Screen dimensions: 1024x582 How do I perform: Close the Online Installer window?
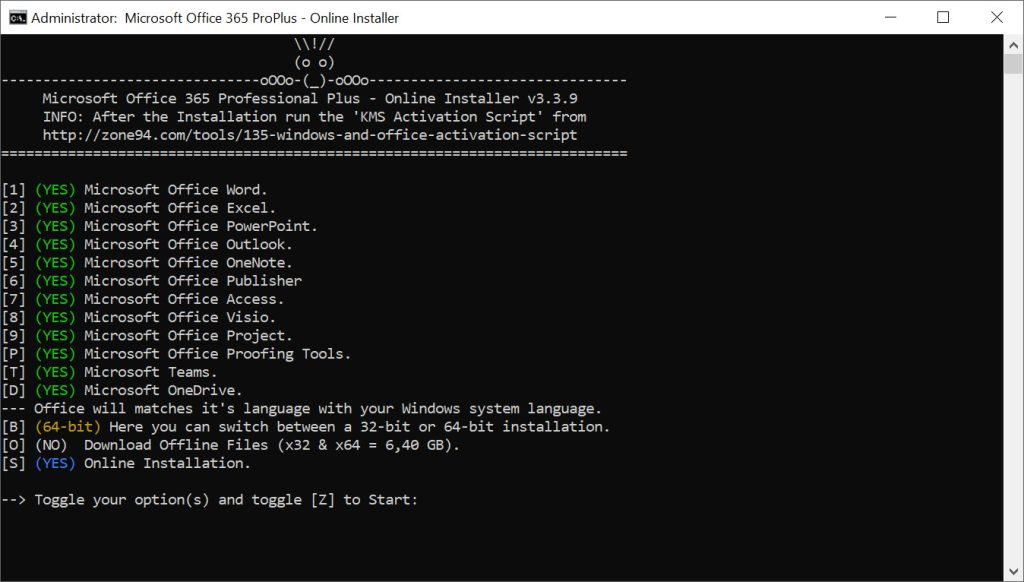(996, 18)
